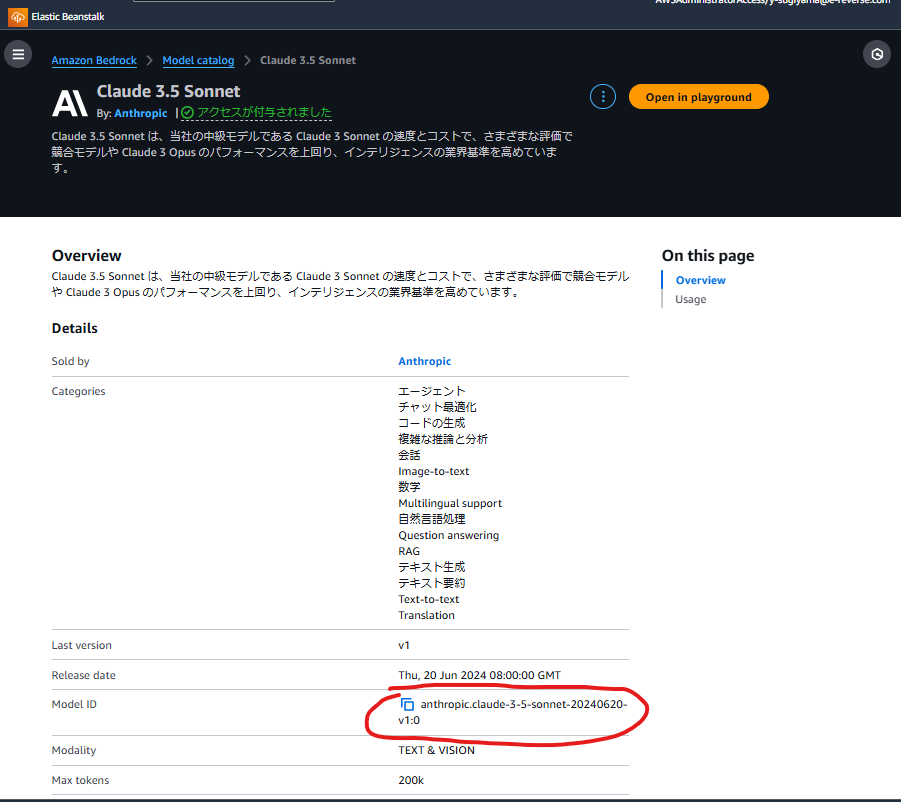The height and width of the screenshot is (802, 901).
Task: Go to Amazon Bedrock breadcrumb
Action: pos(94,60)
